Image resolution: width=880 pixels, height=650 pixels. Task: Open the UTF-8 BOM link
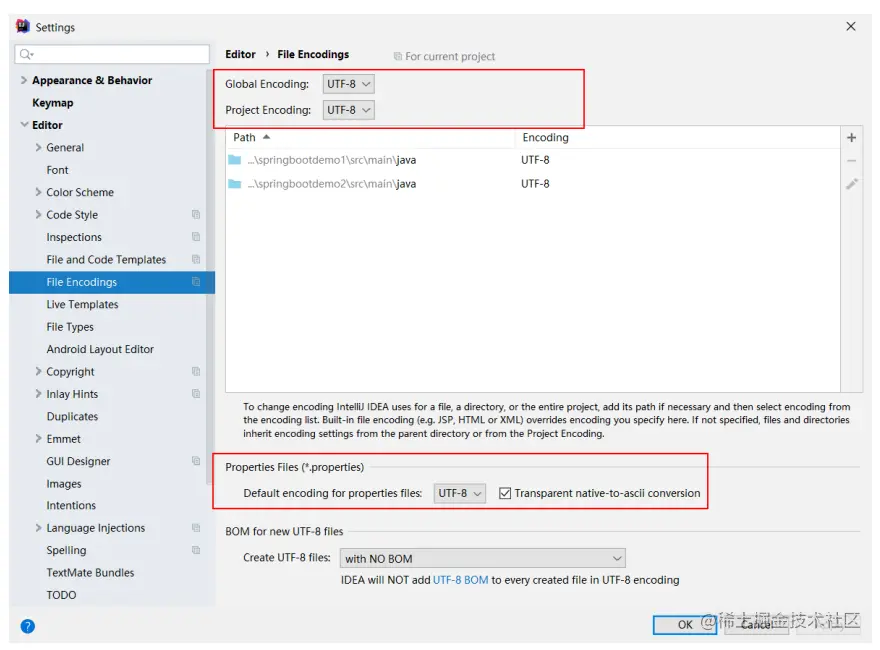click(x=461, y=580)
